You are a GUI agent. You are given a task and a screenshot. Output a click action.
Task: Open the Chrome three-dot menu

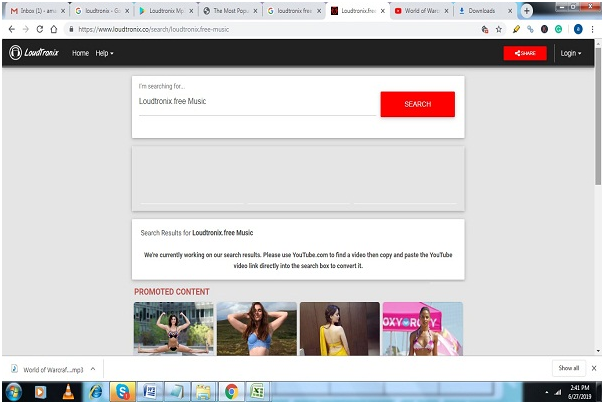[x=592, y=29]
